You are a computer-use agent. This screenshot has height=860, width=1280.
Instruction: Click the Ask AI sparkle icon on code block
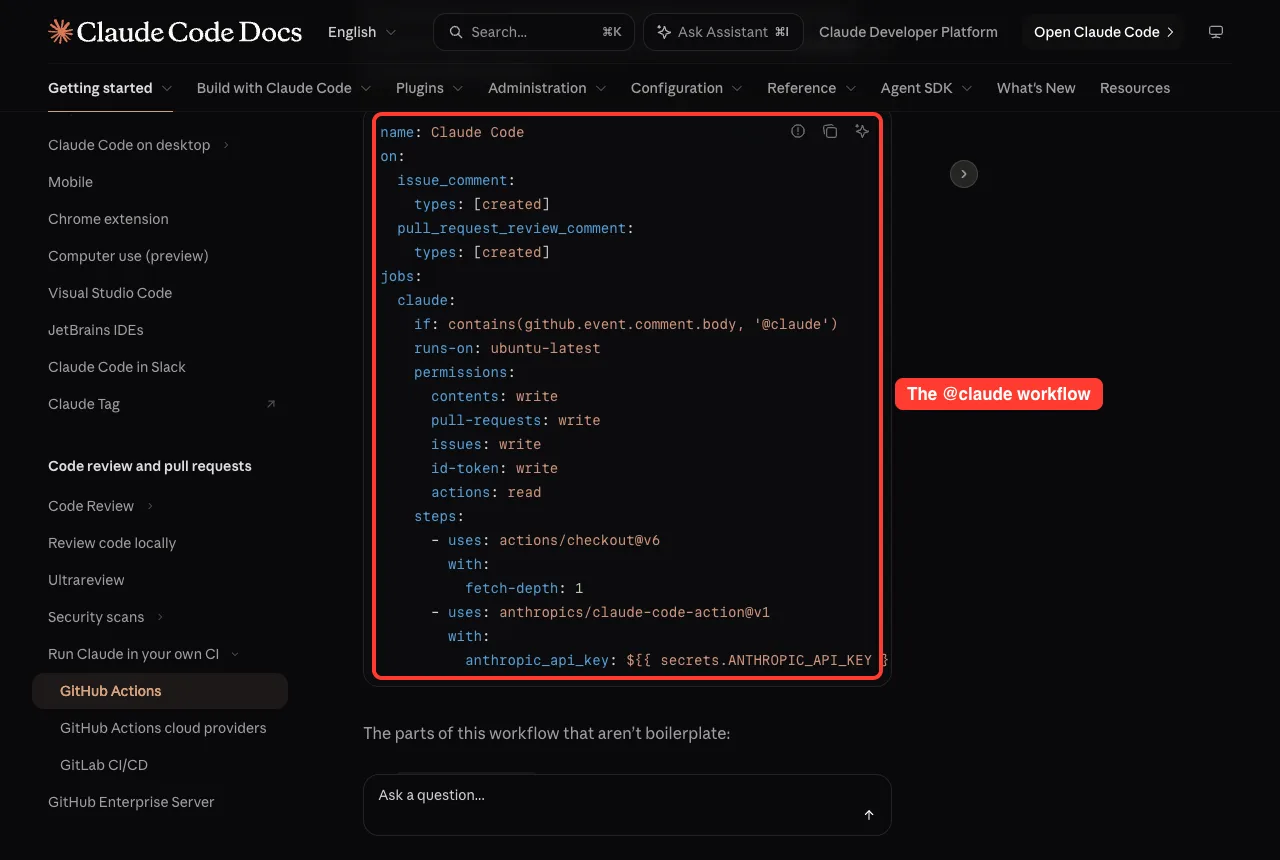pyautogui.click(x=862, y=131)
